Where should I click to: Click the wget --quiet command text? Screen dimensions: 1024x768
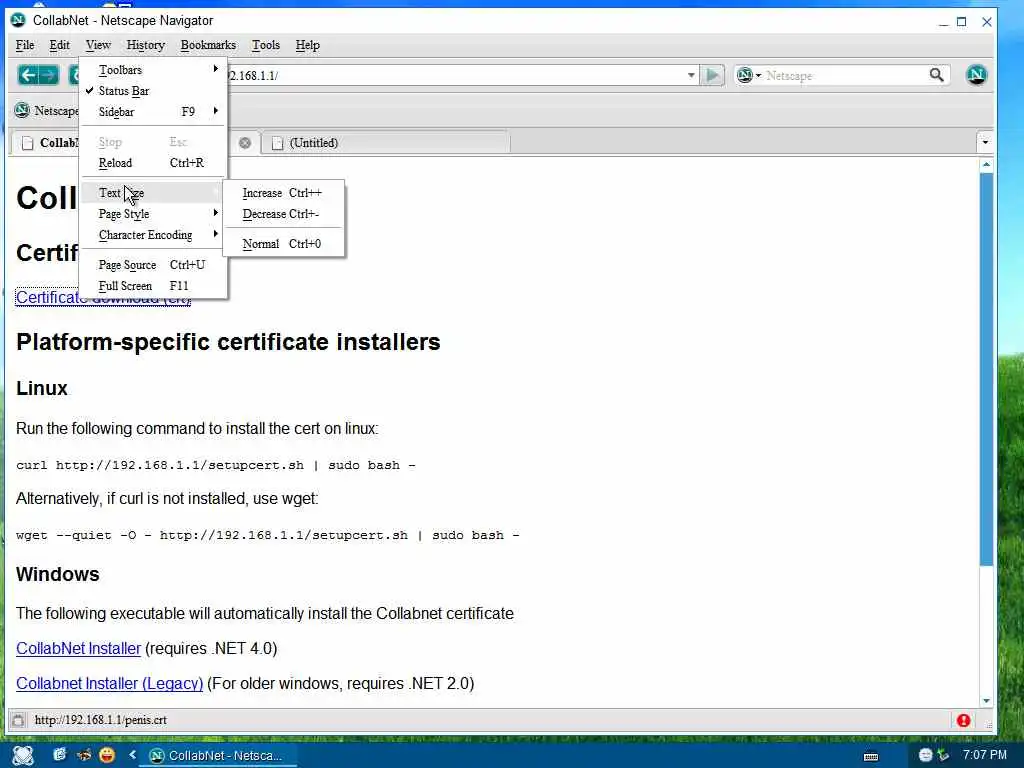point(268,535)
